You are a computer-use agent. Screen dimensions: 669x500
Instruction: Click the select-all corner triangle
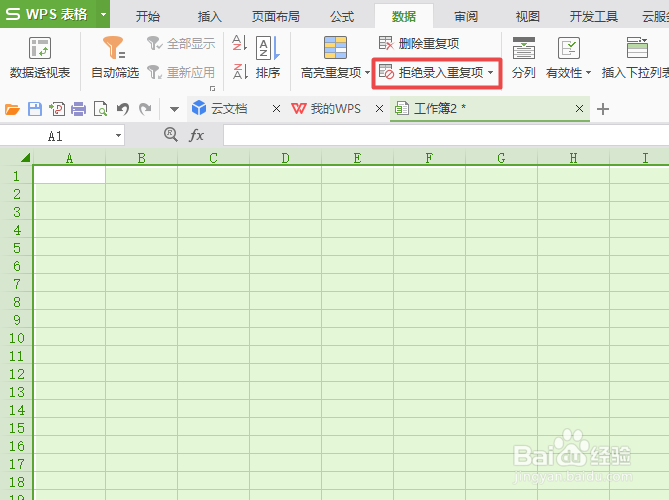tap(26, 158)
